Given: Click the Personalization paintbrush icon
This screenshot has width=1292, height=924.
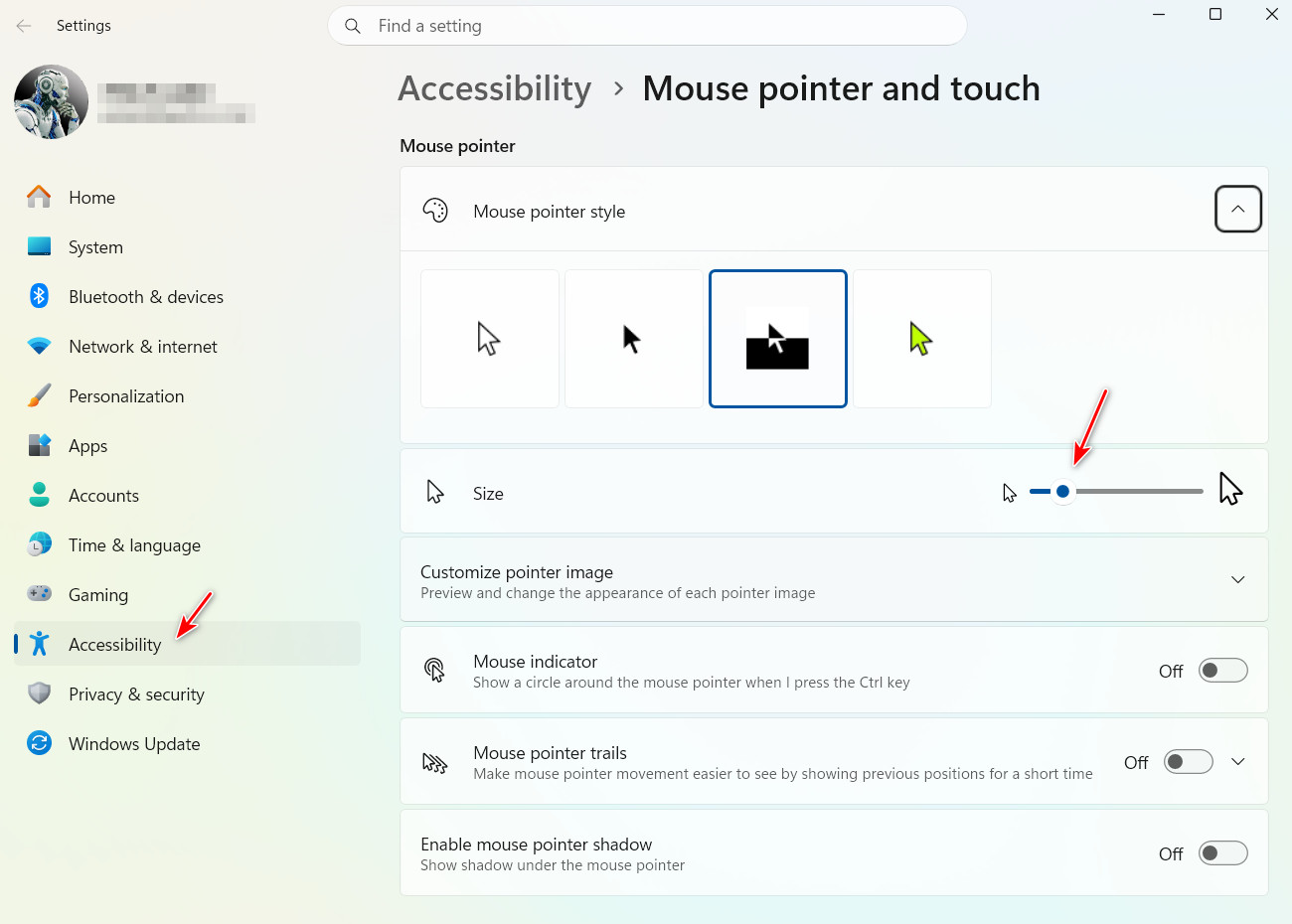Looking at the screenshot, I should click(40, 395).
